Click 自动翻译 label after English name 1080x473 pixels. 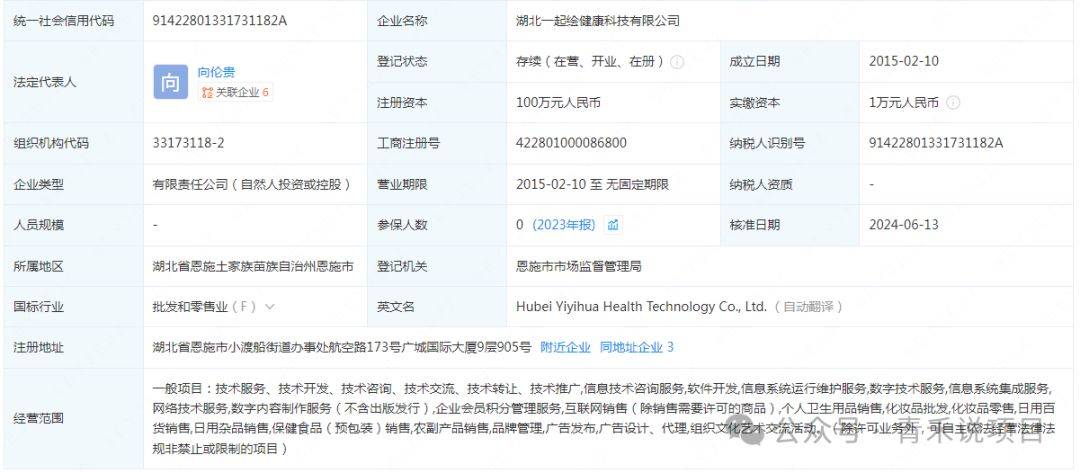808,307
